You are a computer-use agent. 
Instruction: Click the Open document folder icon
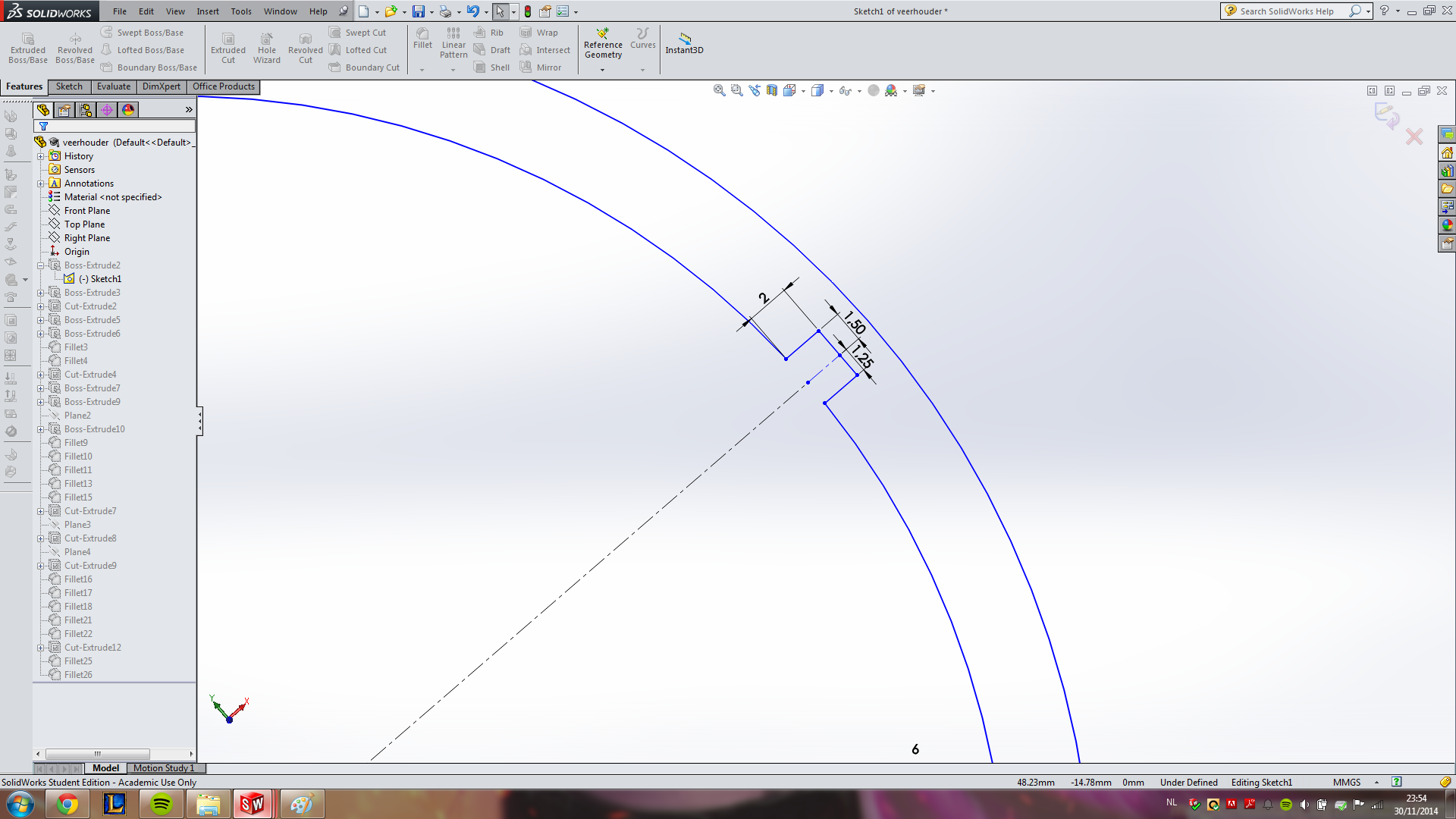click(391, 11)
